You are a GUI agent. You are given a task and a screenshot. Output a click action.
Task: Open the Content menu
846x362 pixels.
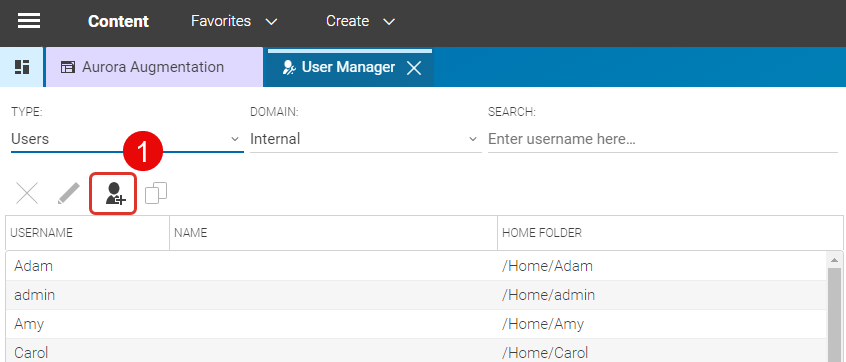click(x=118, y=22)
